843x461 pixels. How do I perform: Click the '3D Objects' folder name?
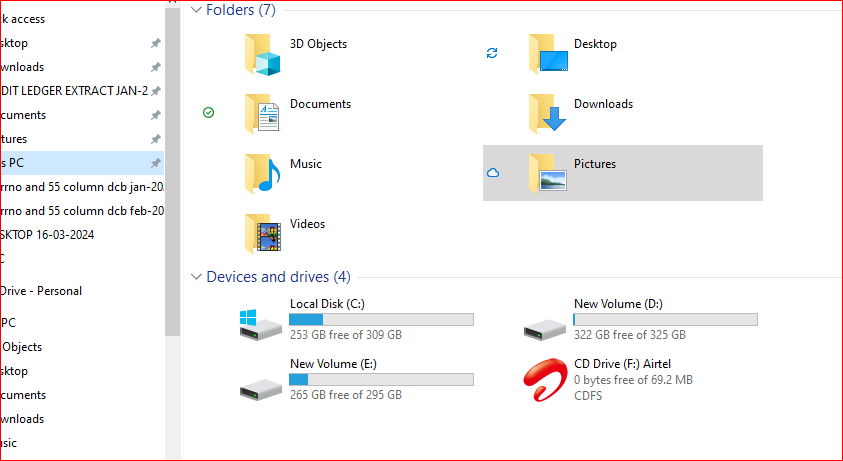pos(318,44)
